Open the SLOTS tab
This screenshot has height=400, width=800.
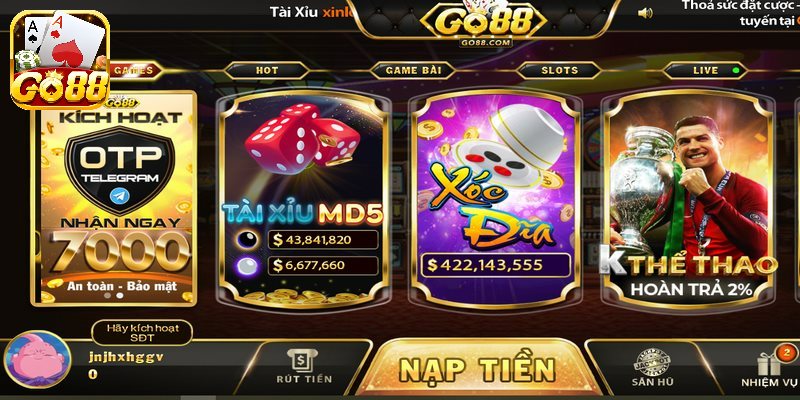pos(560,71)
